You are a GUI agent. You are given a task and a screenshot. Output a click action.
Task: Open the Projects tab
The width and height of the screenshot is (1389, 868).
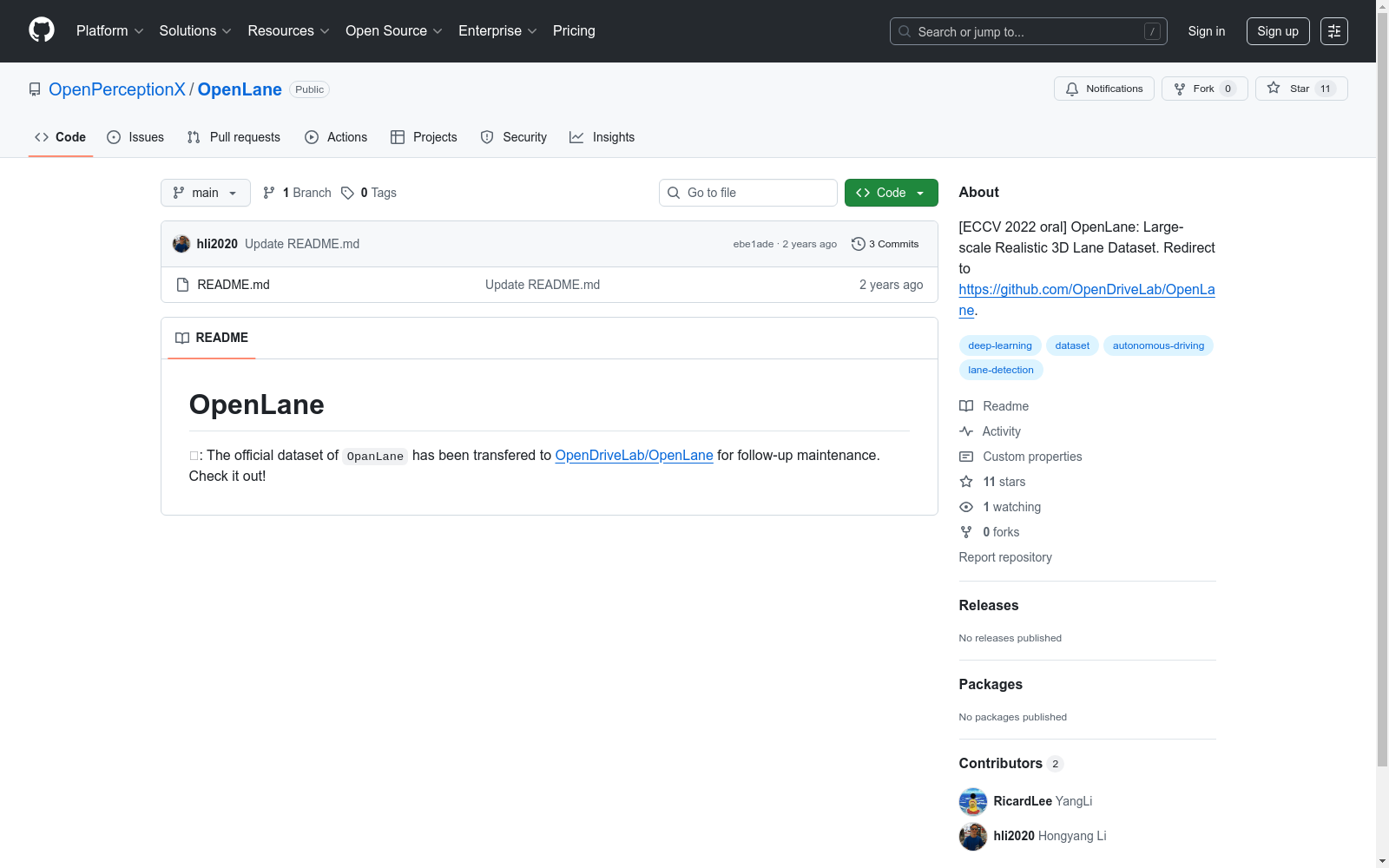(424, 137)
